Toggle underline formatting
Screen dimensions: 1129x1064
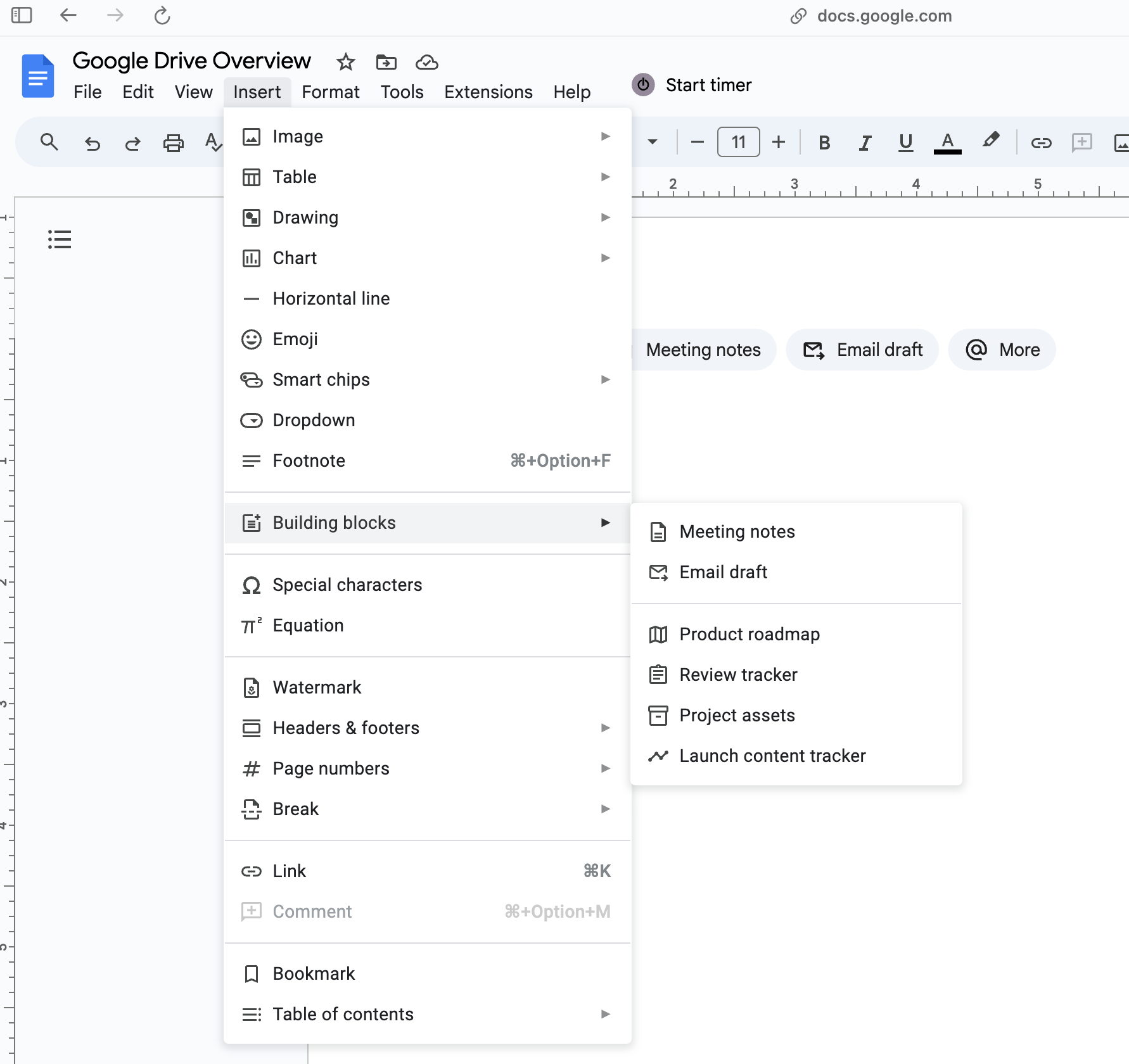click(905, 143)
